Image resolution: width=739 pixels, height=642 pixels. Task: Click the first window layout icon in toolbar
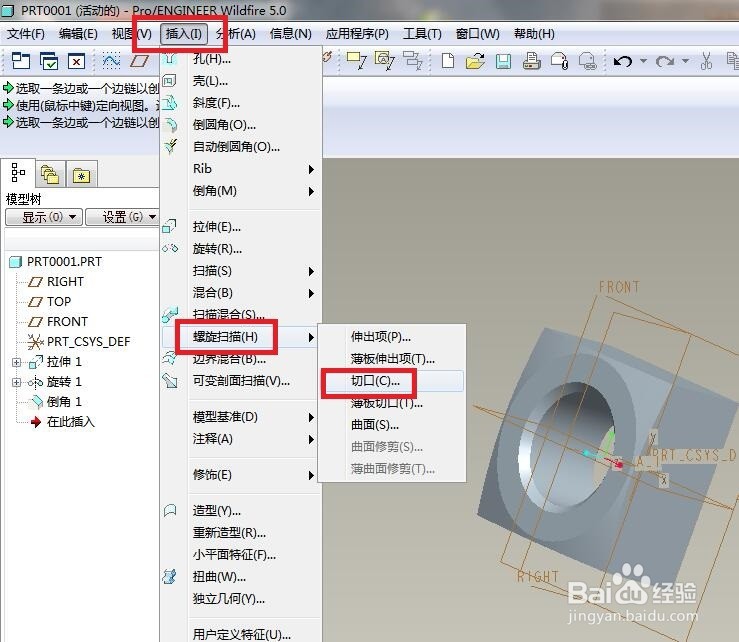21,61
